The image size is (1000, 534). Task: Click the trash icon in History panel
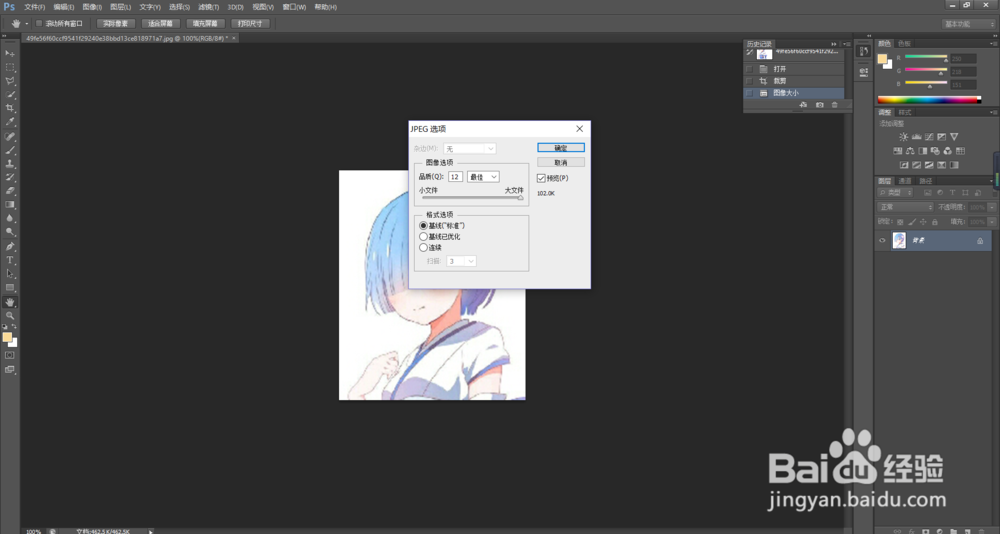point(835,105)
